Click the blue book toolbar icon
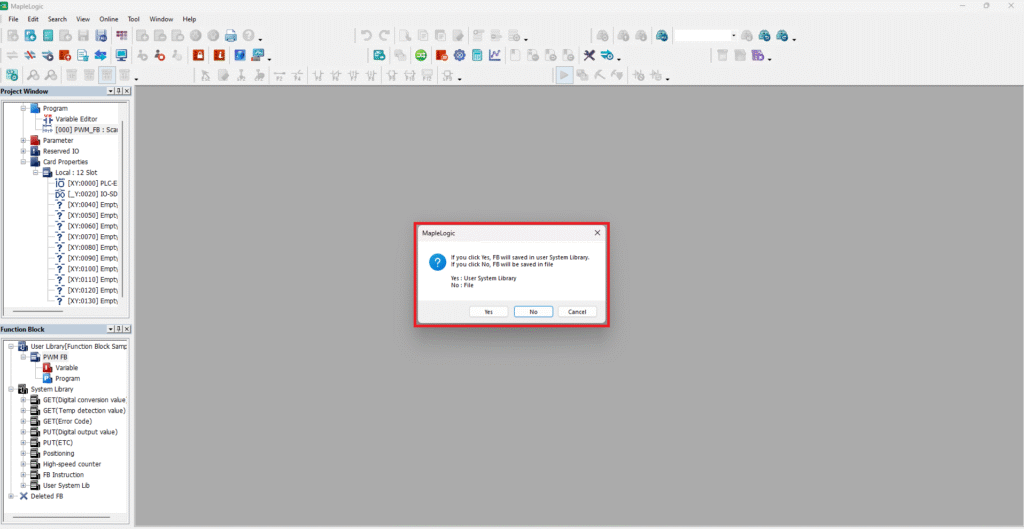1024x529 pixels. pos(240,56)
